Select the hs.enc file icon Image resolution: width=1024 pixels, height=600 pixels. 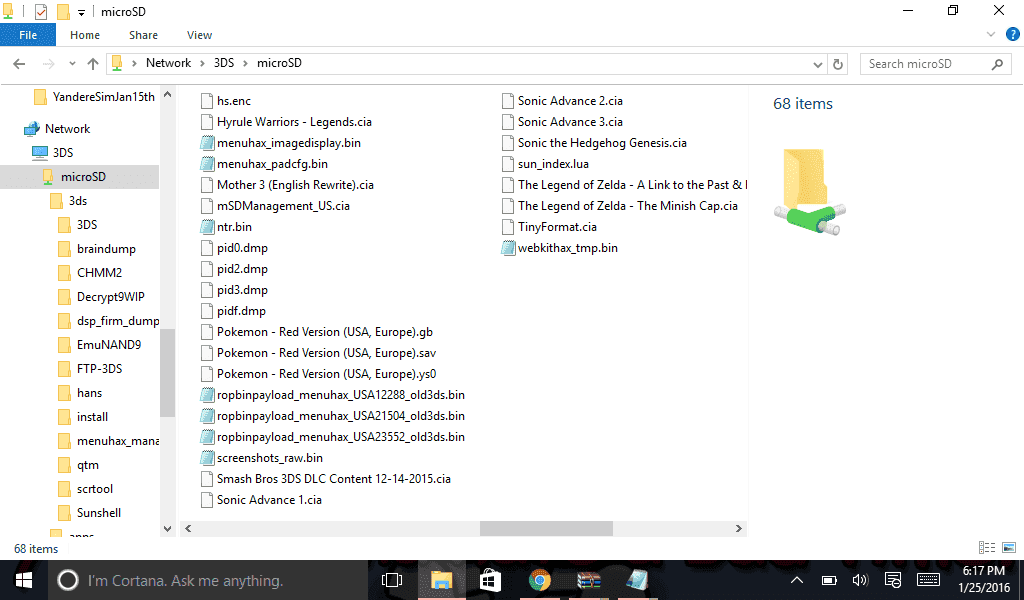(207, 101)
